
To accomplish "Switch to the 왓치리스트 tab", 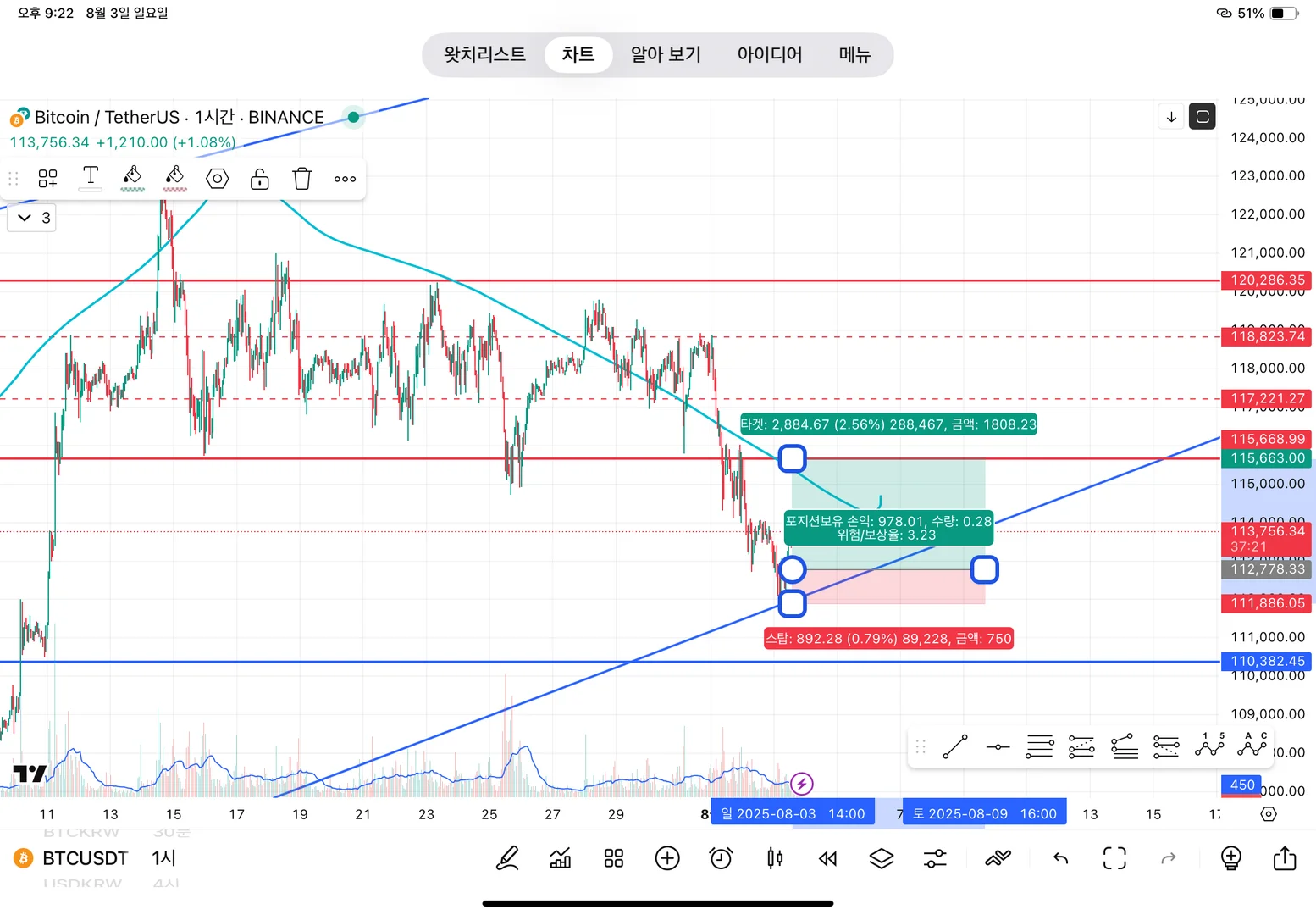I will point(484,54).
